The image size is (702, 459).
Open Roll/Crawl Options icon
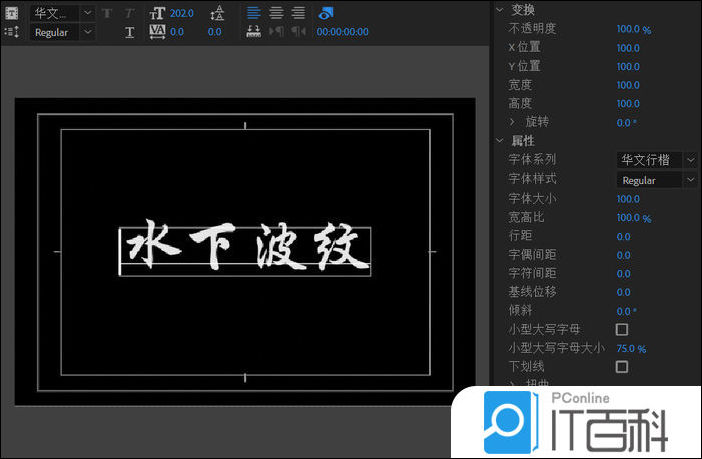click(x=12, y=32)
